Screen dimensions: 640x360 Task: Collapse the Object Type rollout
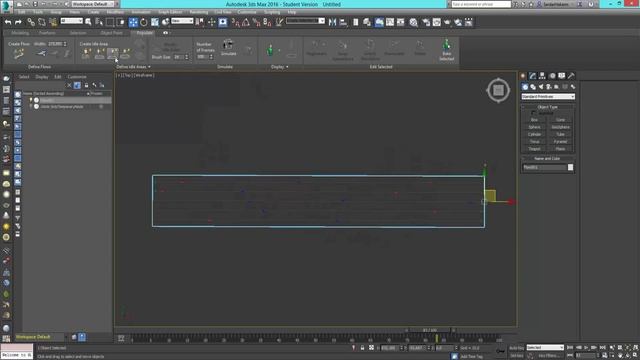548,107
